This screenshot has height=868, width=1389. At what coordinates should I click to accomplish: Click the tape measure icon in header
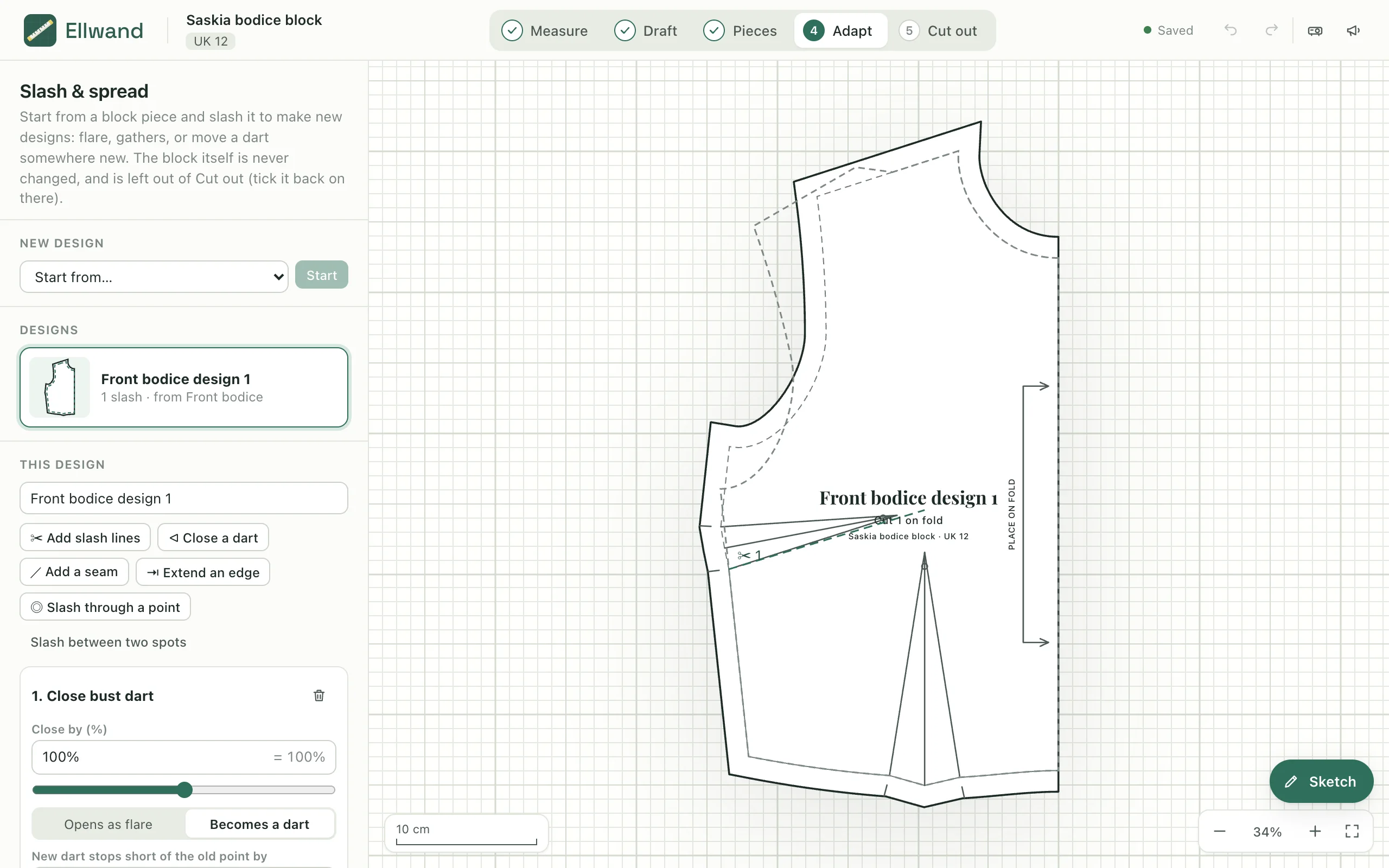(x=1315, y=30)
